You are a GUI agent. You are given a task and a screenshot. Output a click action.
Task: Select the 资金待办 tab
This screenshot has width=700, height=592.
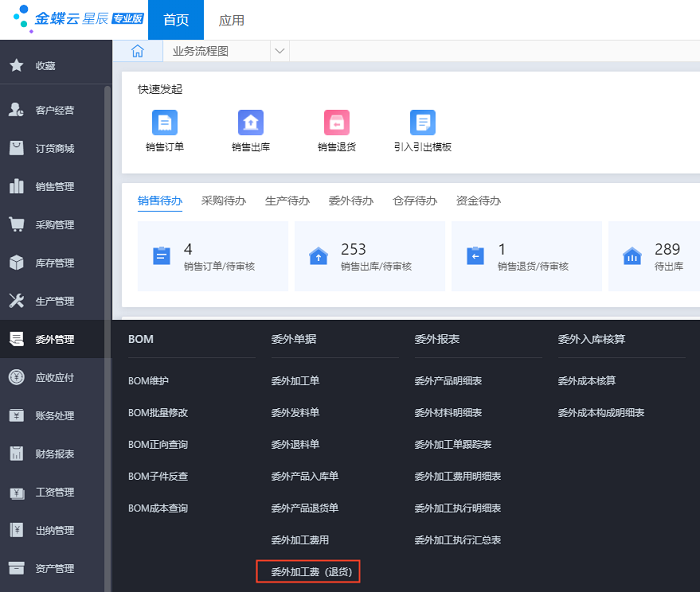[478, 200]
